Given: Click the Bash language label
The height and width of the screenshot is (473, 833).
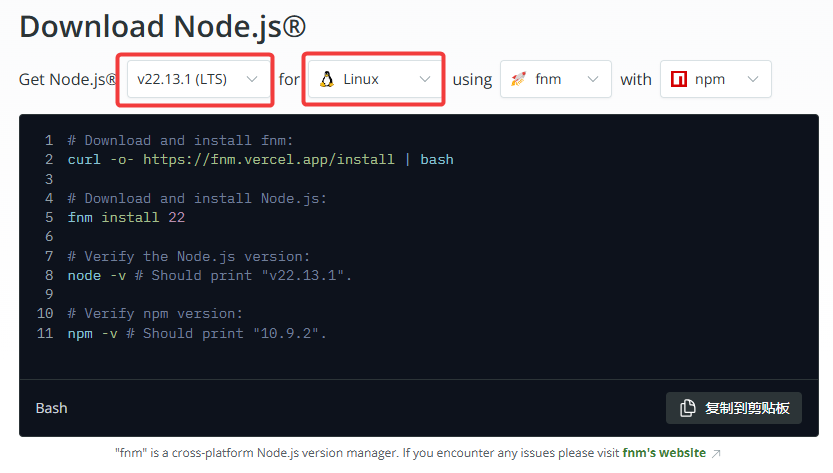Looking at the screenshot, I should coord(52,408).
